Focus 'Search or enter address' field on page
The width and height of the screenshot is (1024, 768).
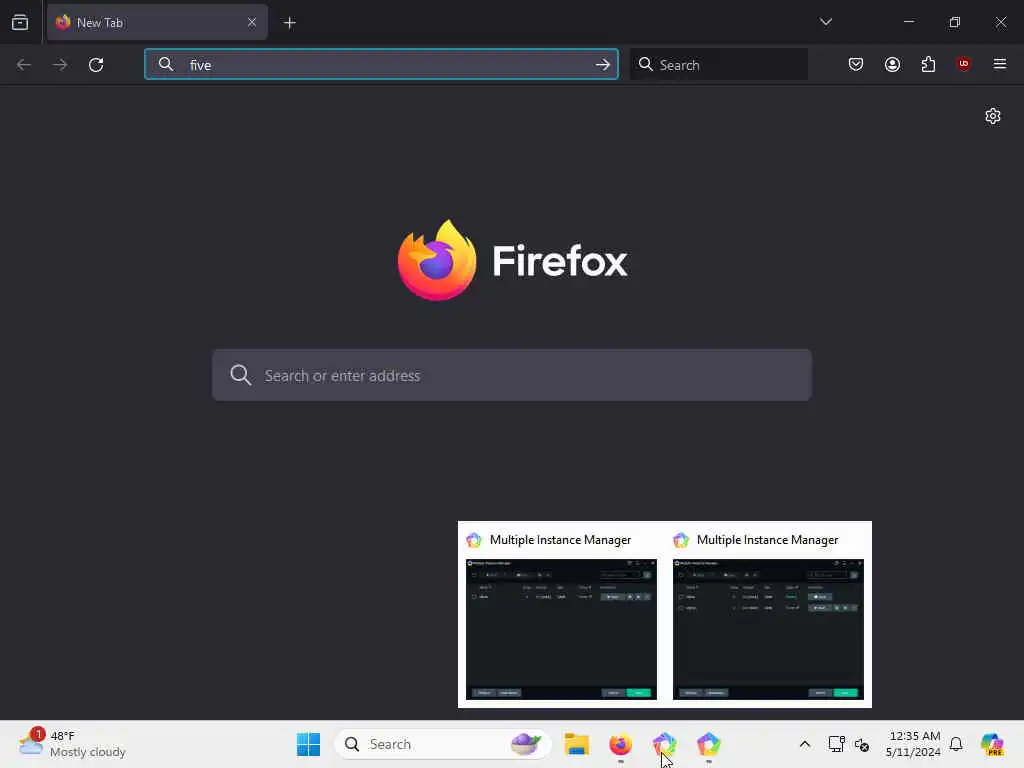(x=512, y=376)
